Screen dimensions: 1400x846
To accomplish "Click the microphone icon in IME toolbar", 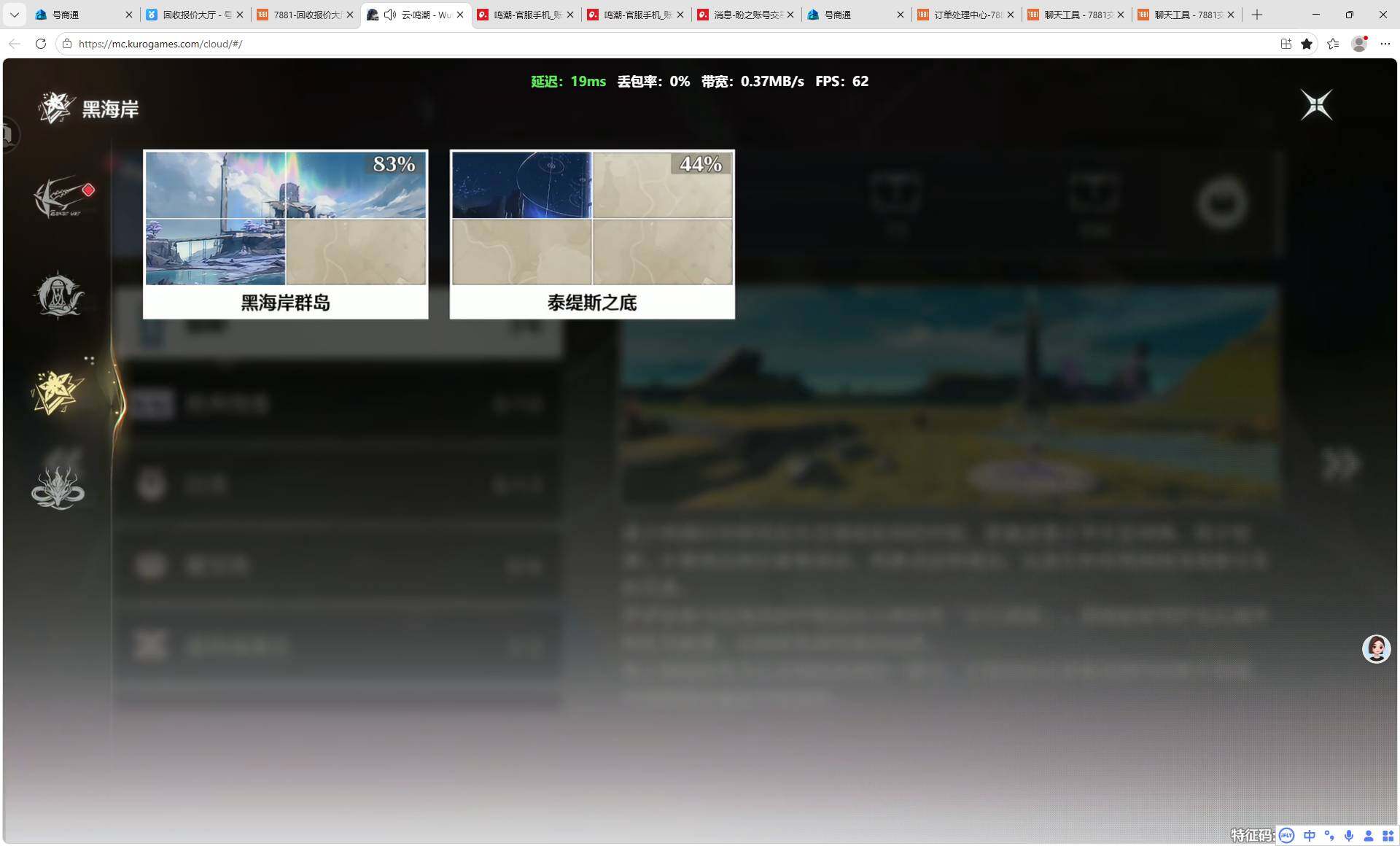I will click(x=1349, y=836).
